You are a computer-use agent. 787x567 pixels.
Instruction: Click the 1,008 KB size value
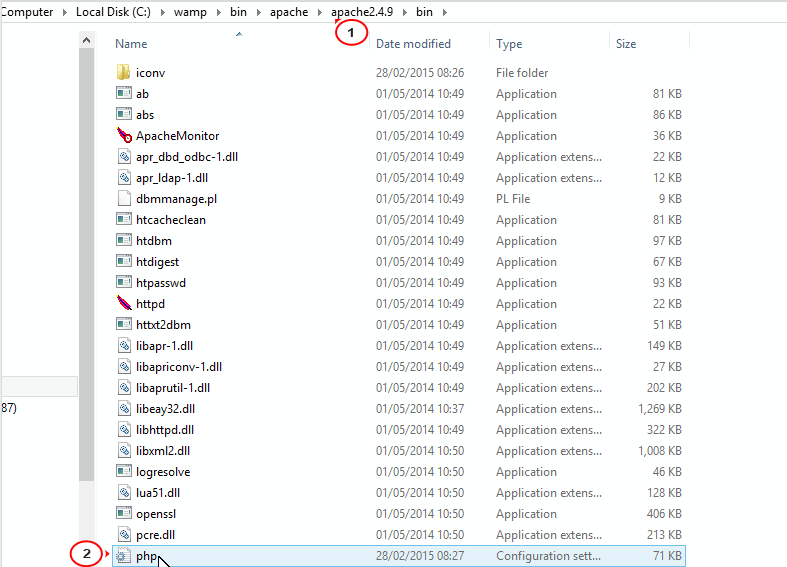pos(660,451)
